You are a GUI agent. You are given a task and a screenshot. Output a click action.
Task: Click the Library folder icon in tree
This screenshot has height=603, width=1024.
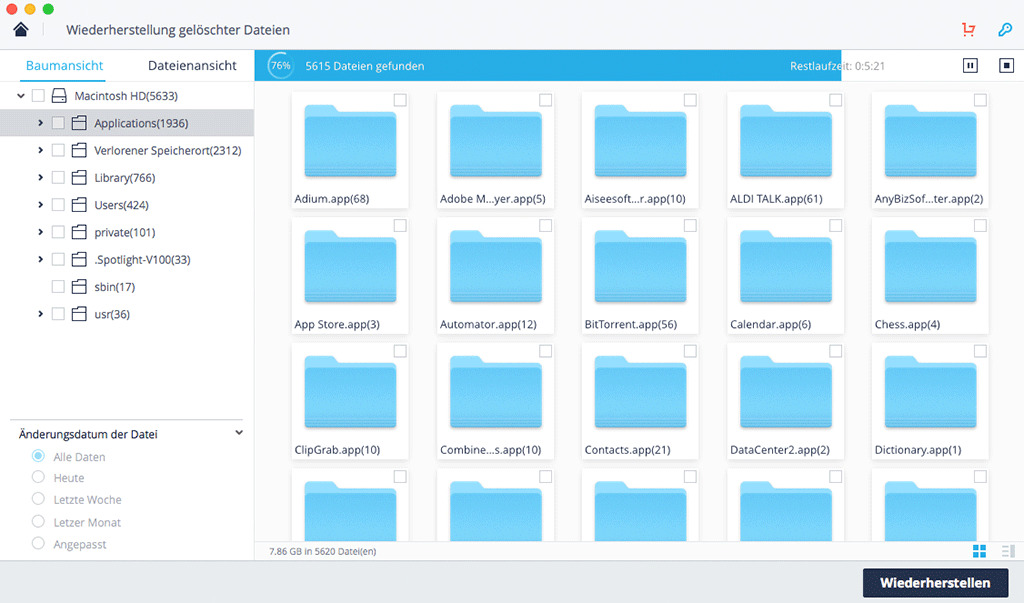click(79, 178)
